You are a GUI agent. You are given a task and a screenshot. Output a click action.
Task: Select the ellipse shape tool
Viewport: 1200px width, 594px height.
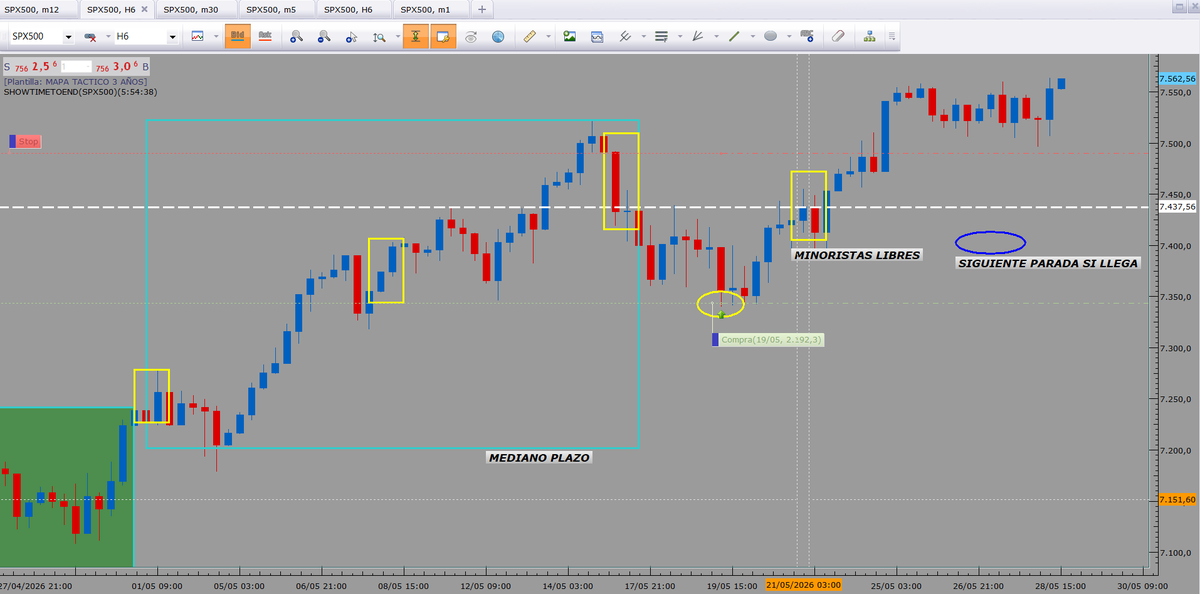(x=770, y=37)
